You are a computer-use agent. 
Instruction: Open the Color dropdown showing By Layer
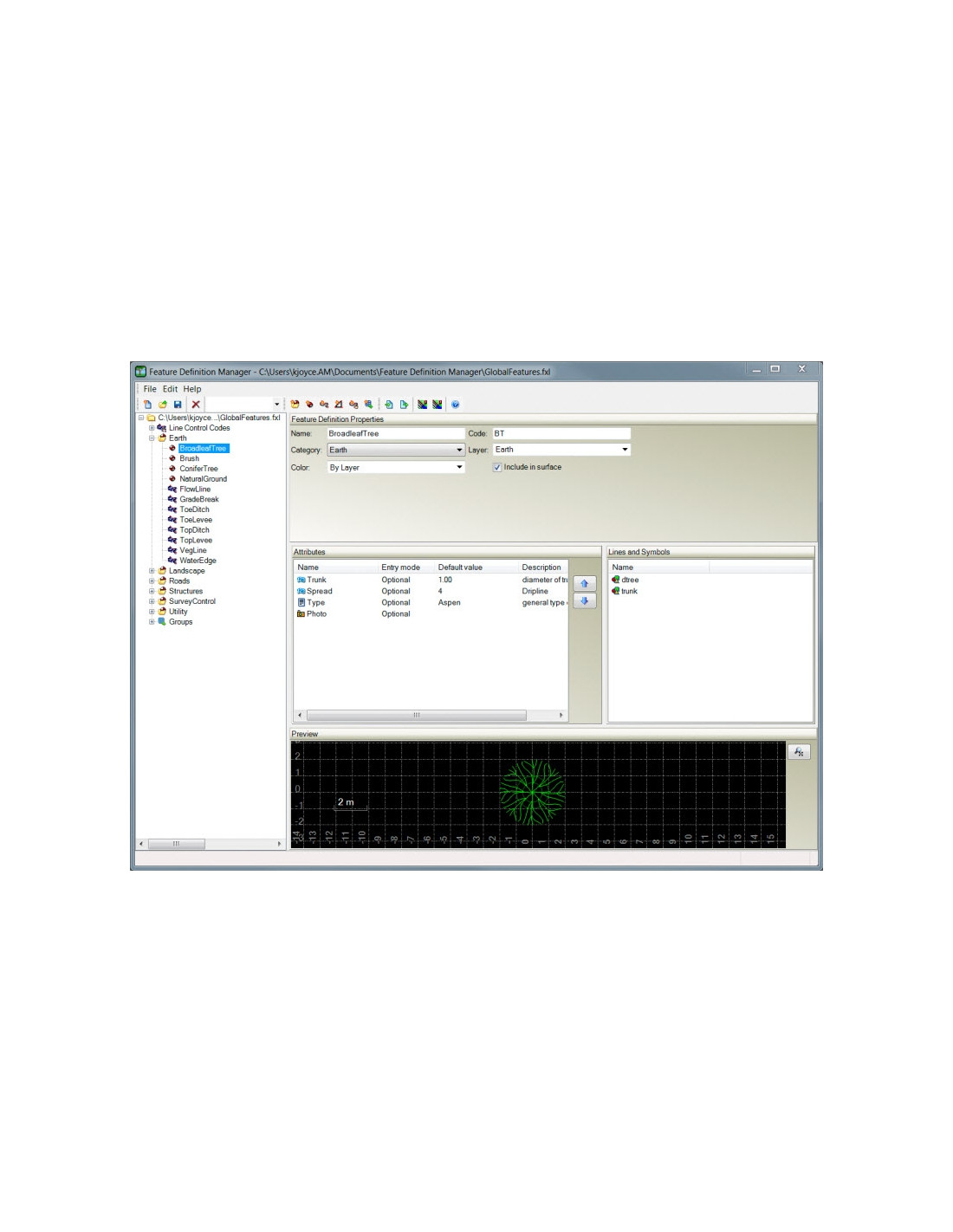(x=396, y=467)
